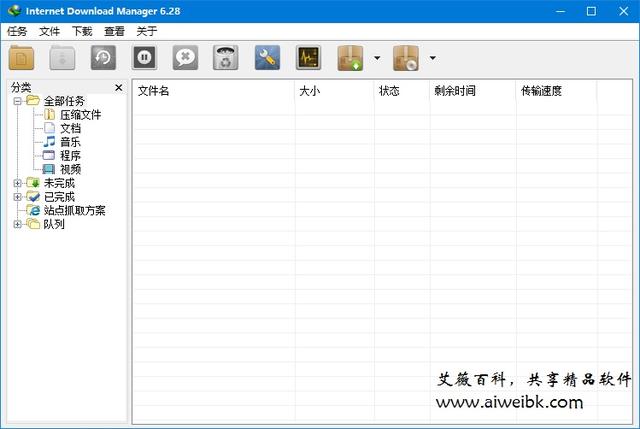Viewport: 640px width, 429px height.
Task: Click the music note icon beside 音乐
Action: coord(49,142)
